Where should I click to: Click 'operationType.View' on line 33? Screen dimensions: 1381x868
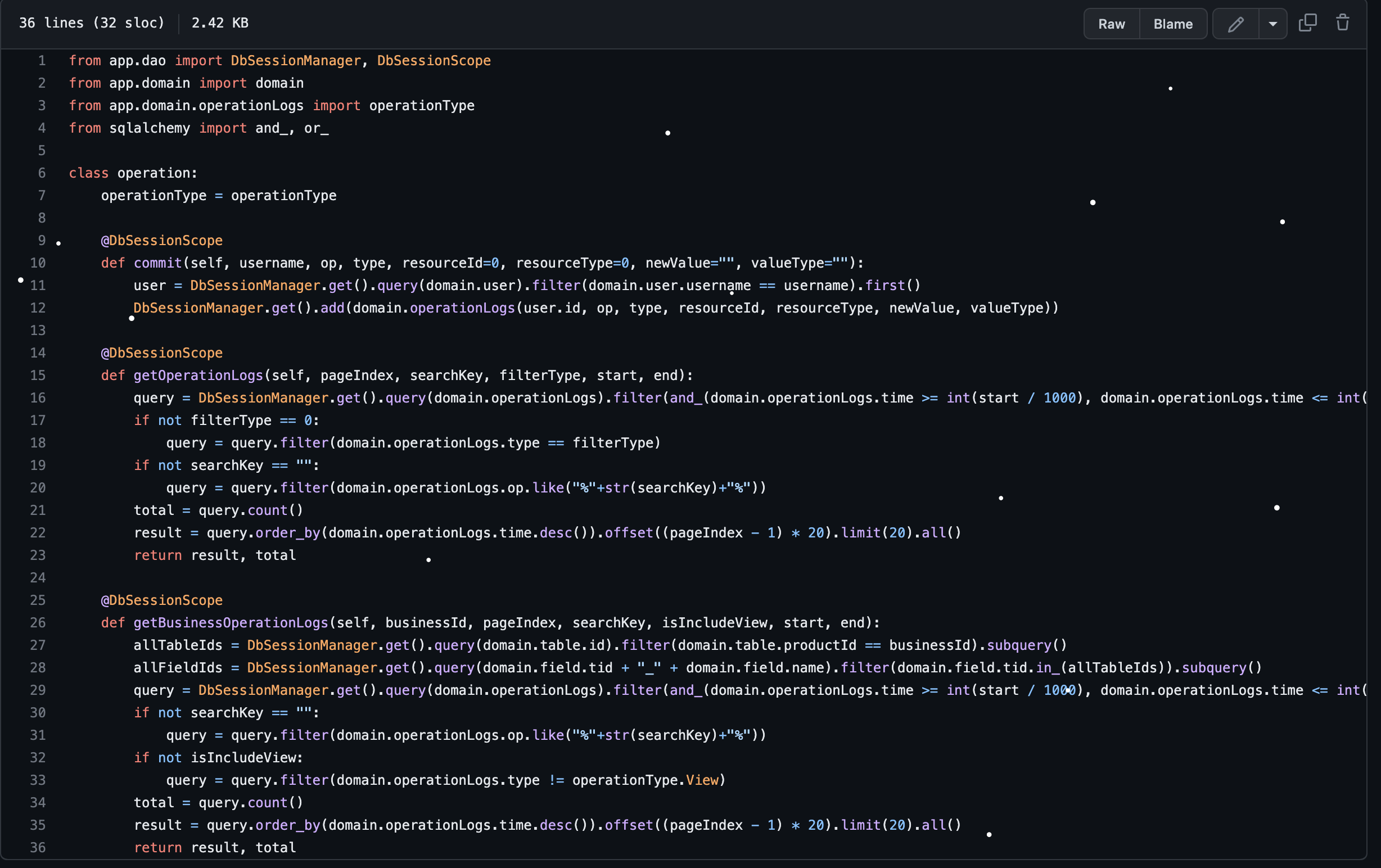click(x=646, y=780)
